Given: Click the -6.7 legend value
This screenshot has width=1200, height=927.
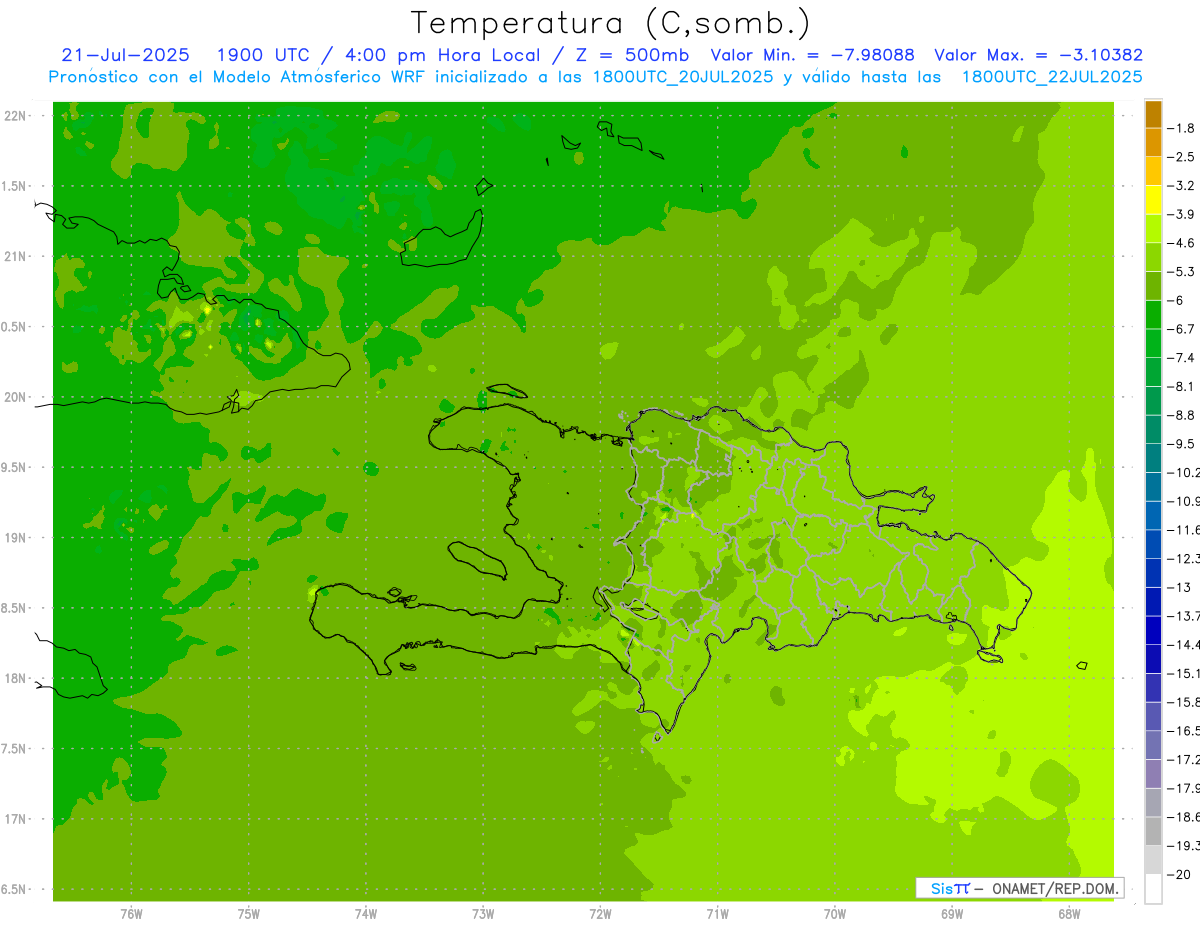Looking at the screenshot, I should 1182,329.
